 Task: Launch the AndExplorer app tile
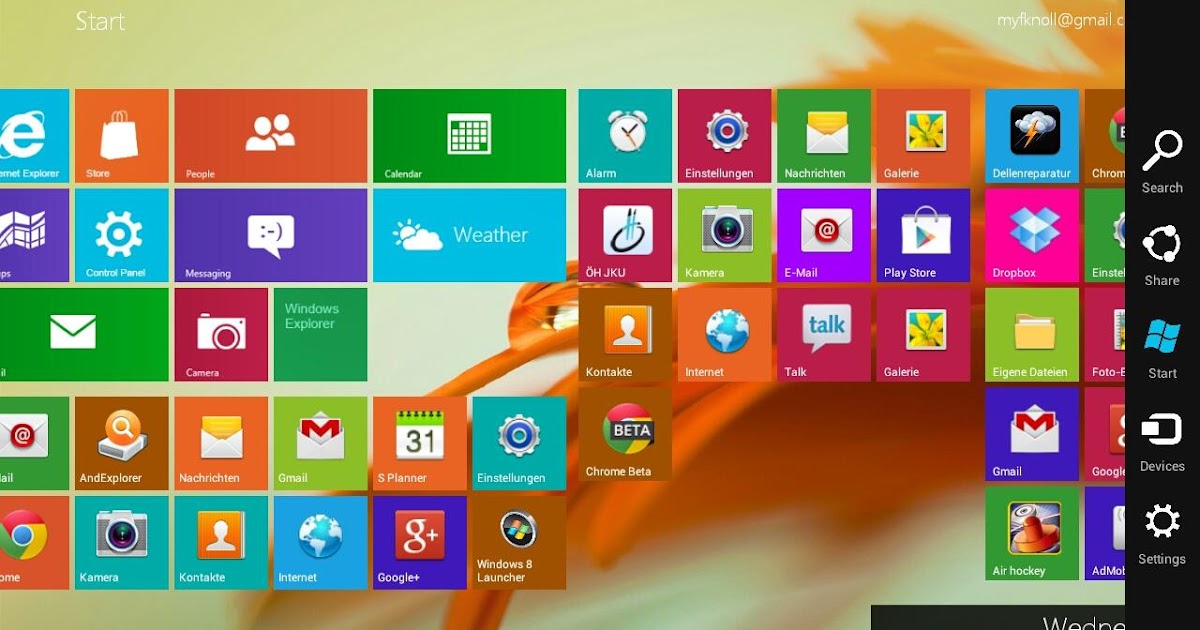pyautogui.click(x=122, y=443)
